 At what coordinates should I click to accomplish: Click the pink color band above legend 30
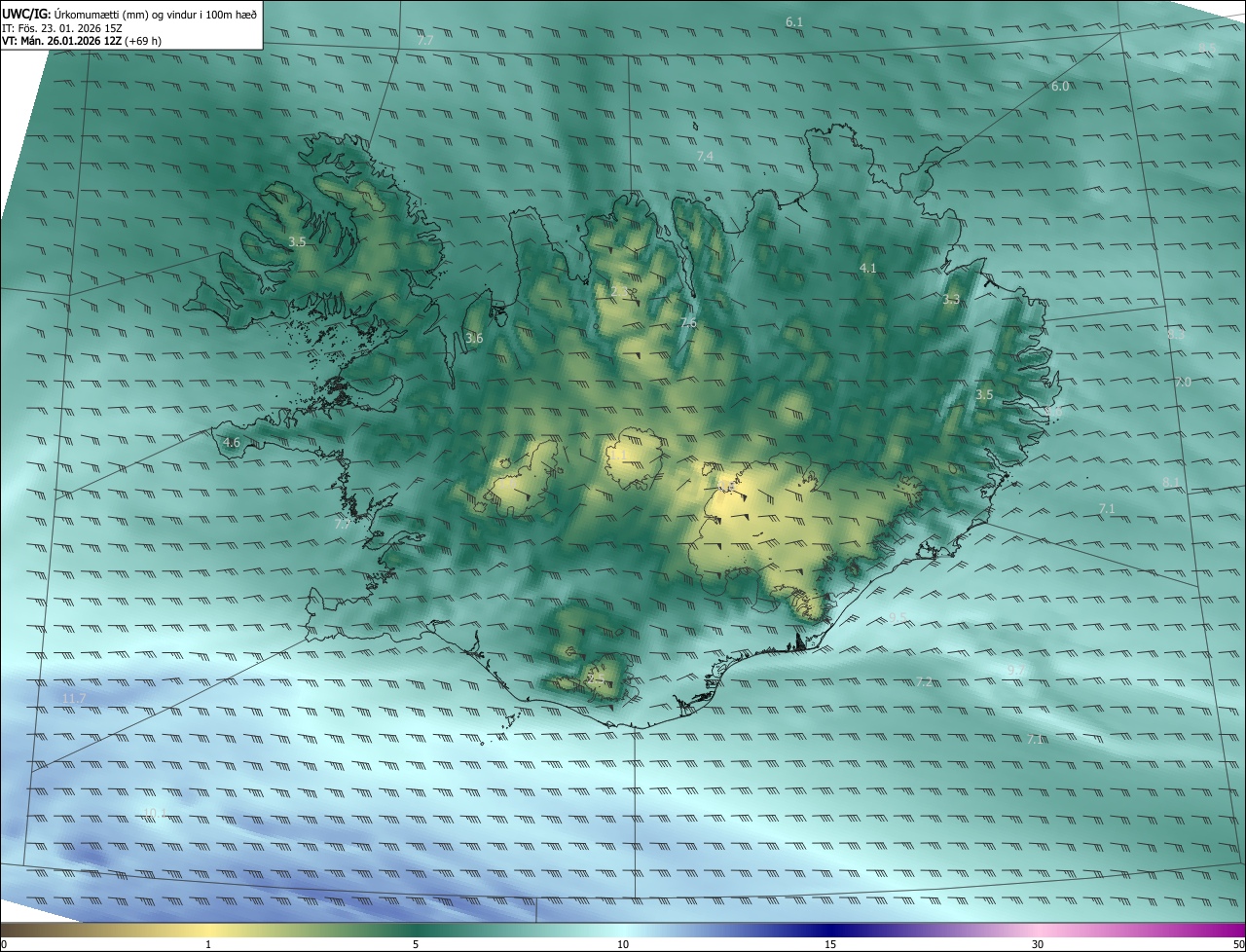point(1038,929)
